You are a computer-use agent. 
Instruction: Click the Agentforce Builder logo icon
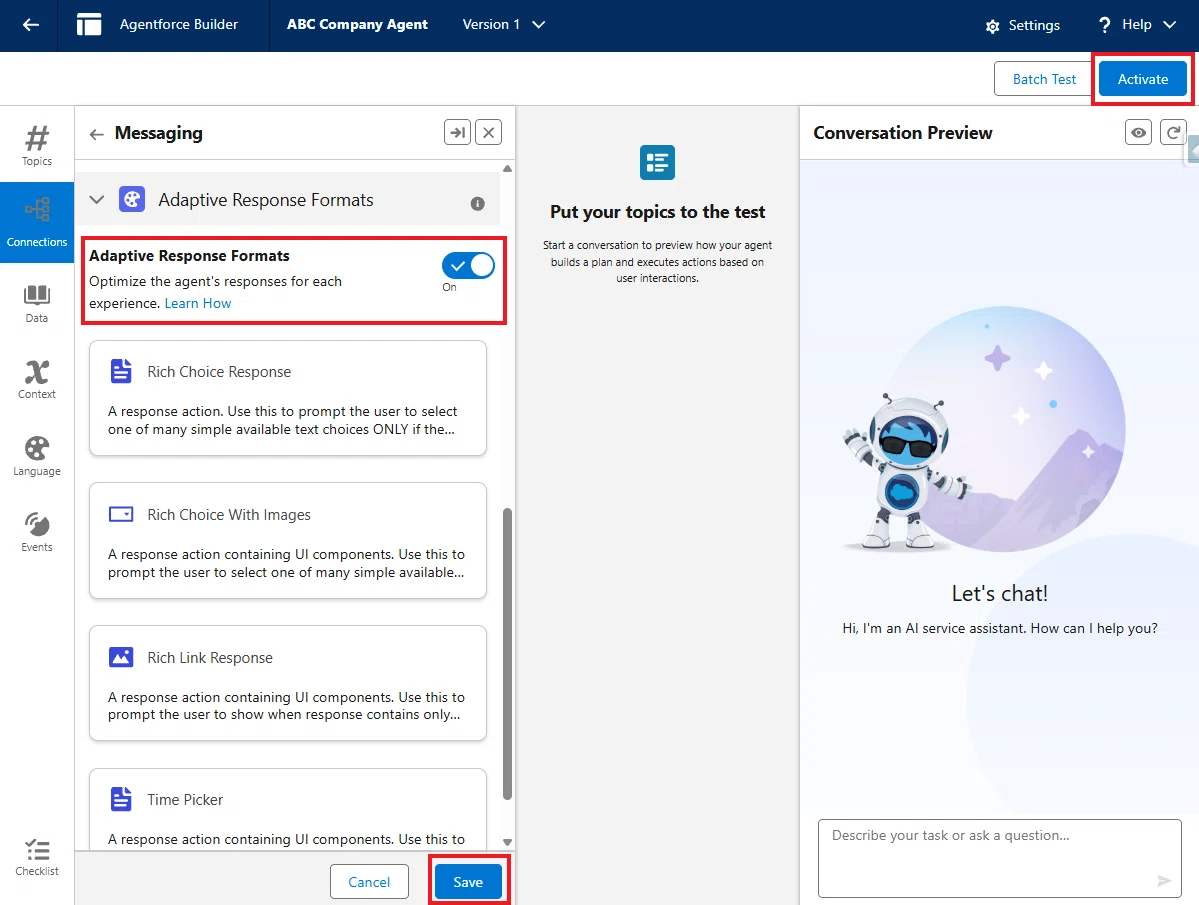coord(89,24)
